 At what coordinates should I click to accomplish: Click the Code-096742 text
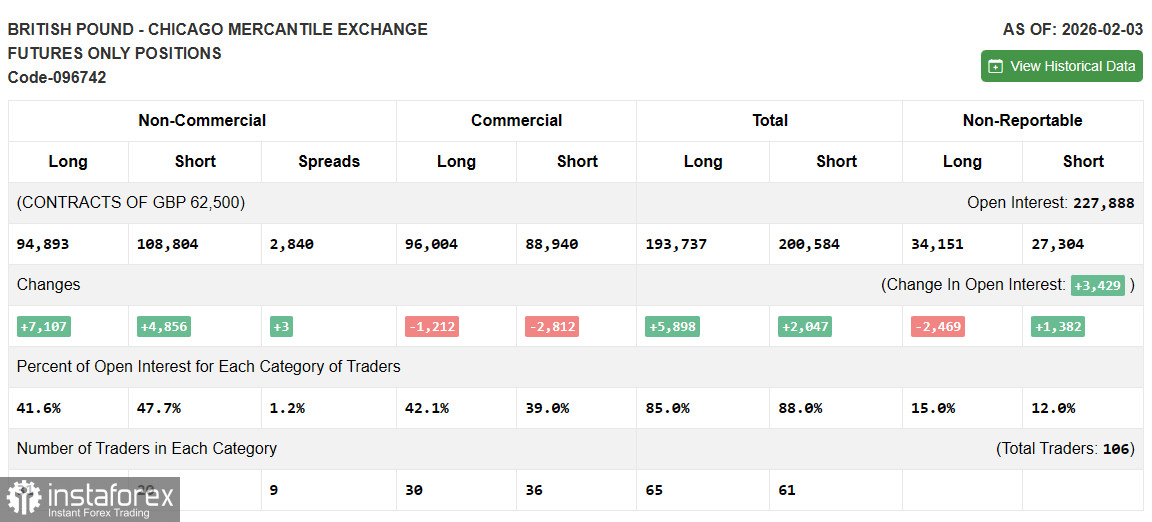[x=57, y=77]
